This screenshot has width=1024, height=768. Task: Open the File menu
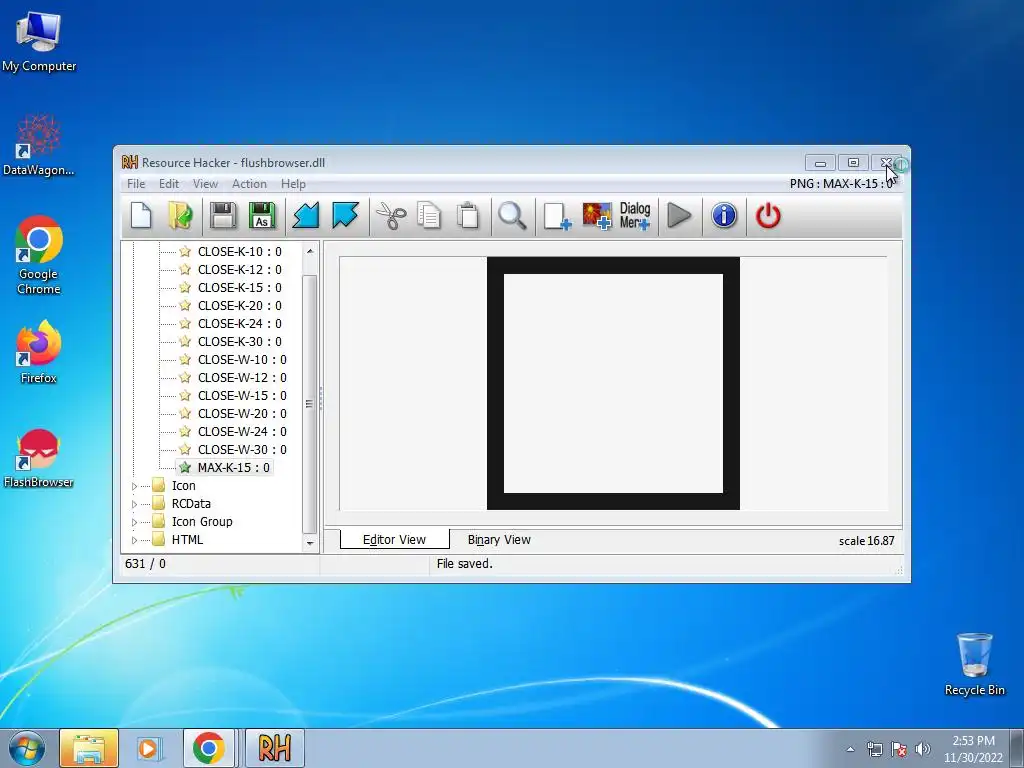pos(136,184)
